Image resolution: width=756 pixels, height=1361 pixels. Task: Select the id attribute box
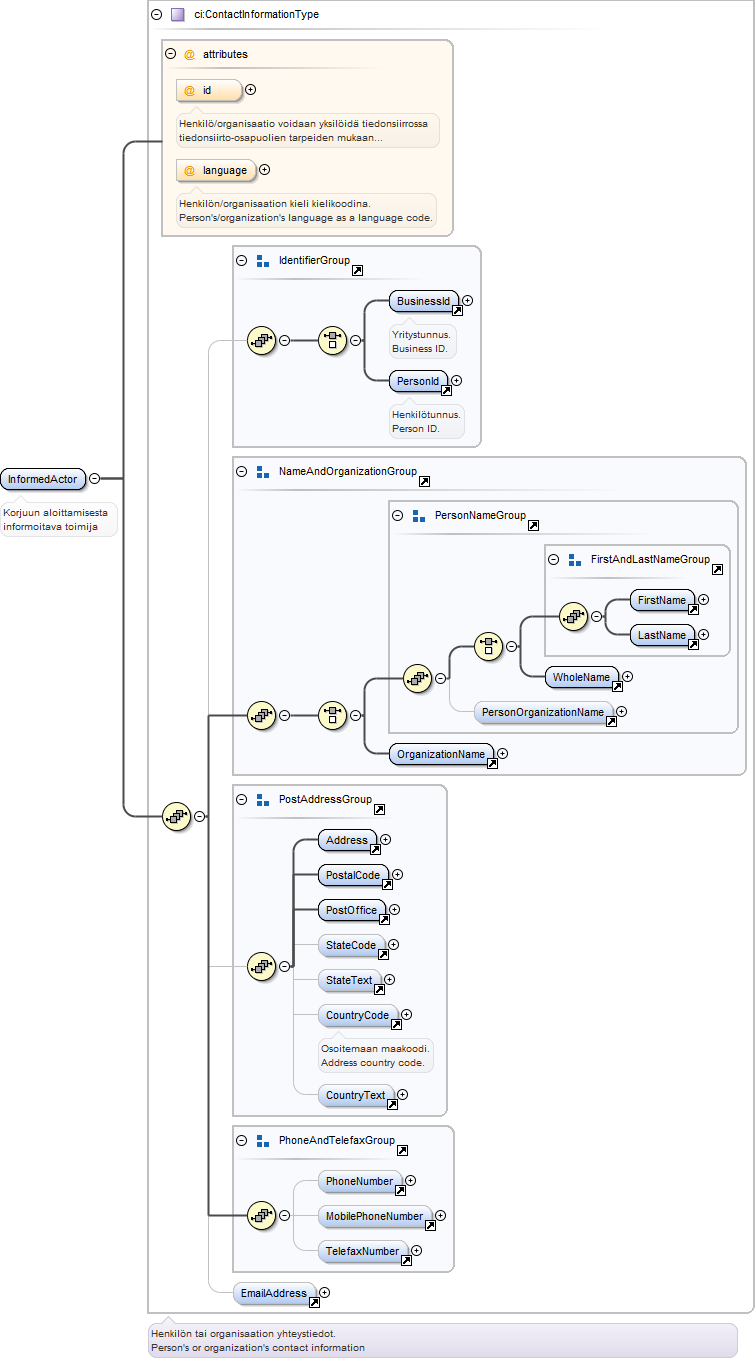(208, 90)
